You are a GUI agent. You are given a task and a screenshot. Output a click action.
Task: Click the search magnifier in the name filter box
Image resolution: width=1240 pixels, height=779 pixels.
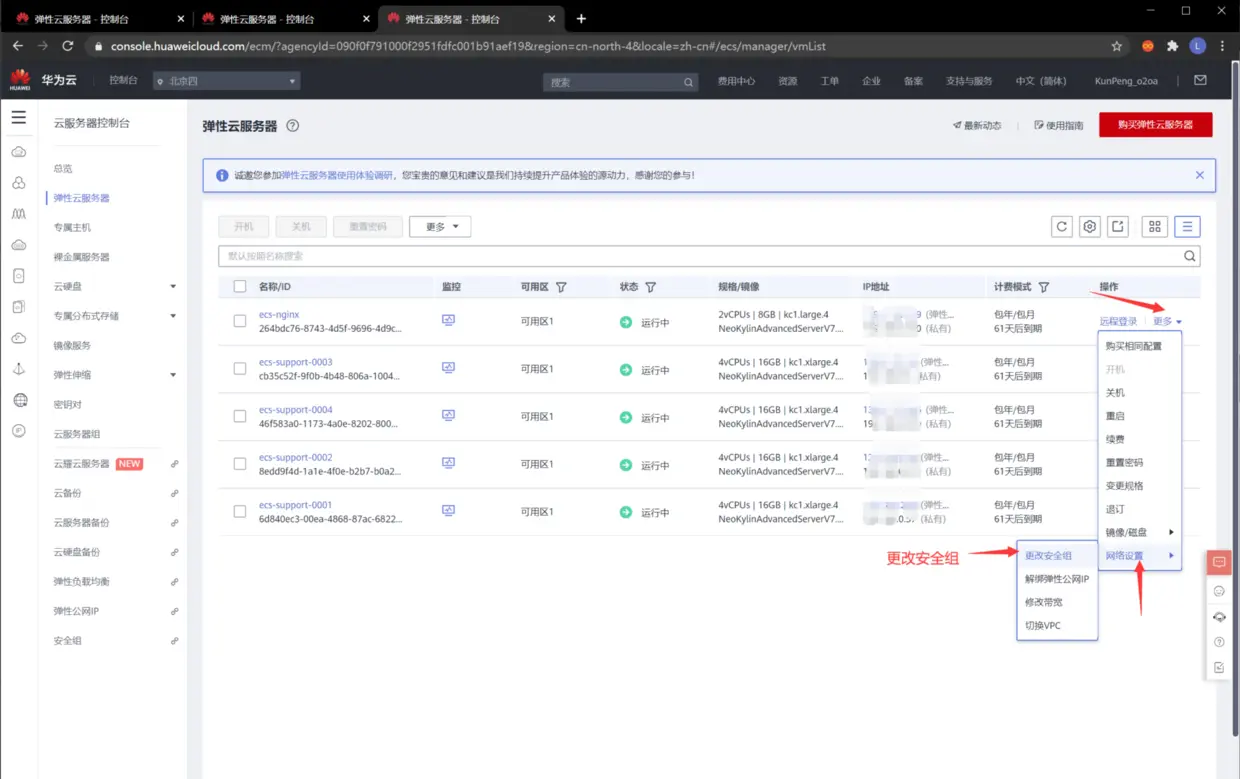point(1190,256)
